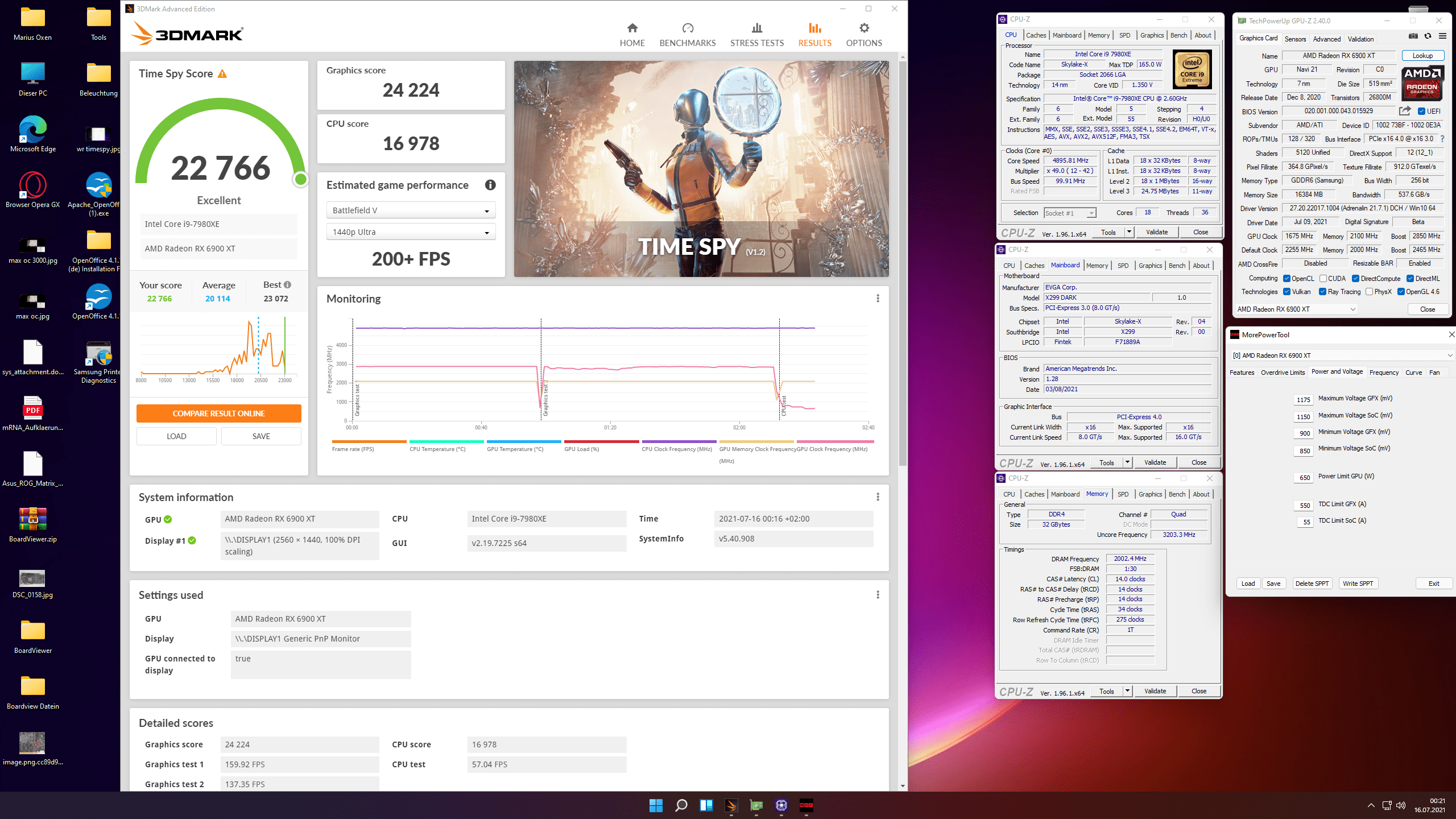This screenshot has width=1456, height=819.
Task: Open the Settings used three-dot menu
Action: pyautogui.click(x=878, y=595)
